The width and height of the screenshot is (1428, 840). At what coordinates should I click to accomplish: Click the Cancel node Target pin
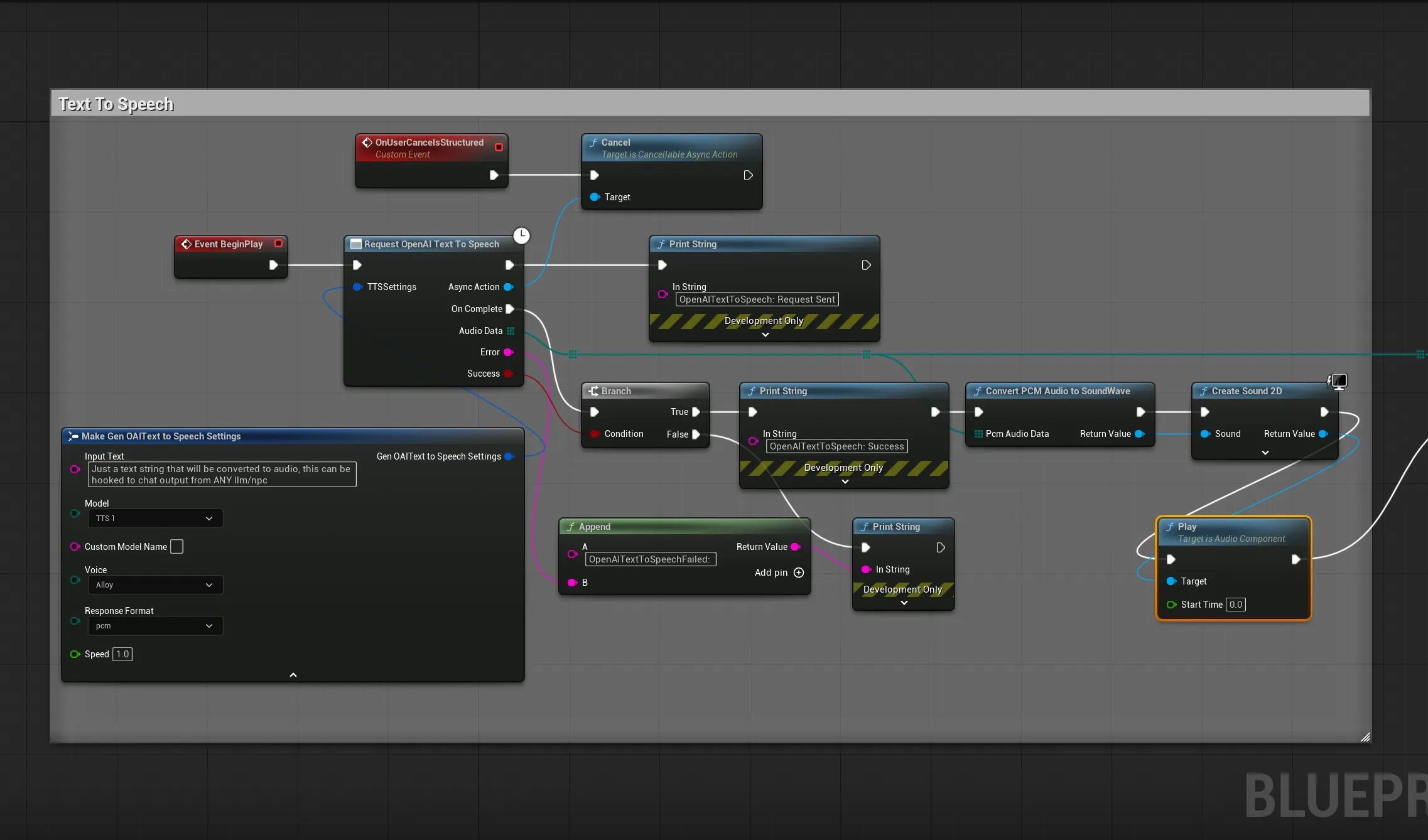tap(595, 197)
